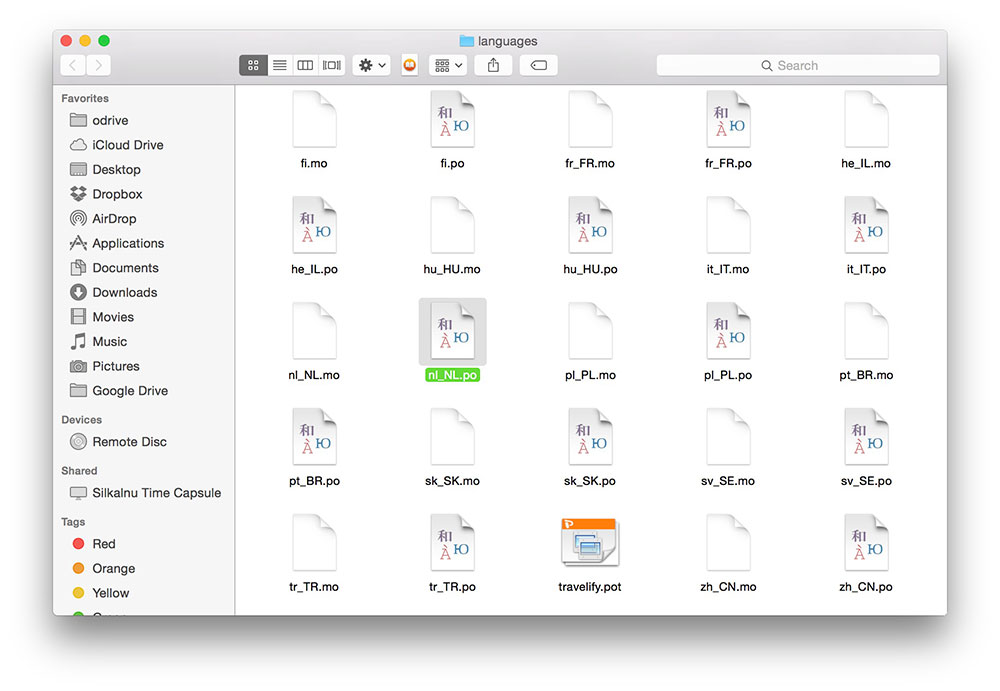Switch to icon view mode
Viewport: 1000px width, 691px height.
tap(253, 65)
